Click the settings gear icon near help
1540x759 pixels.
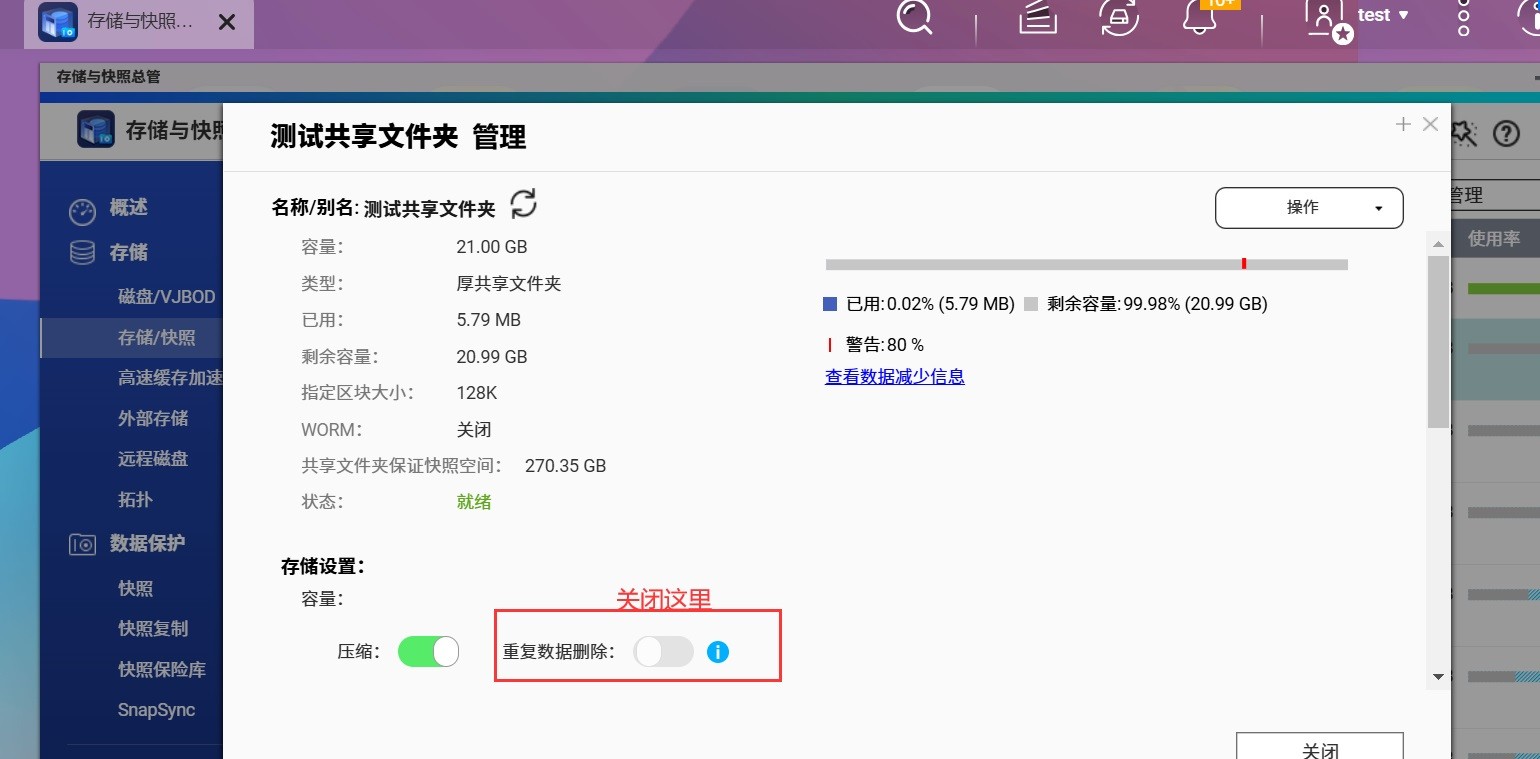tap(1465, 133)
